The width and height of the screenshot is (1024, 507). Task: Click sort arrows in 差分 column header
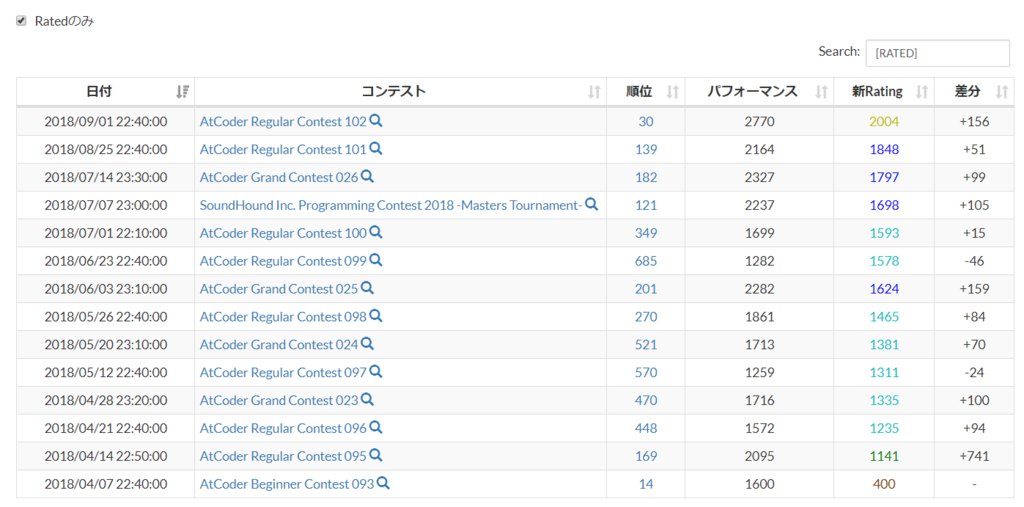click(x=1001, y=92)
